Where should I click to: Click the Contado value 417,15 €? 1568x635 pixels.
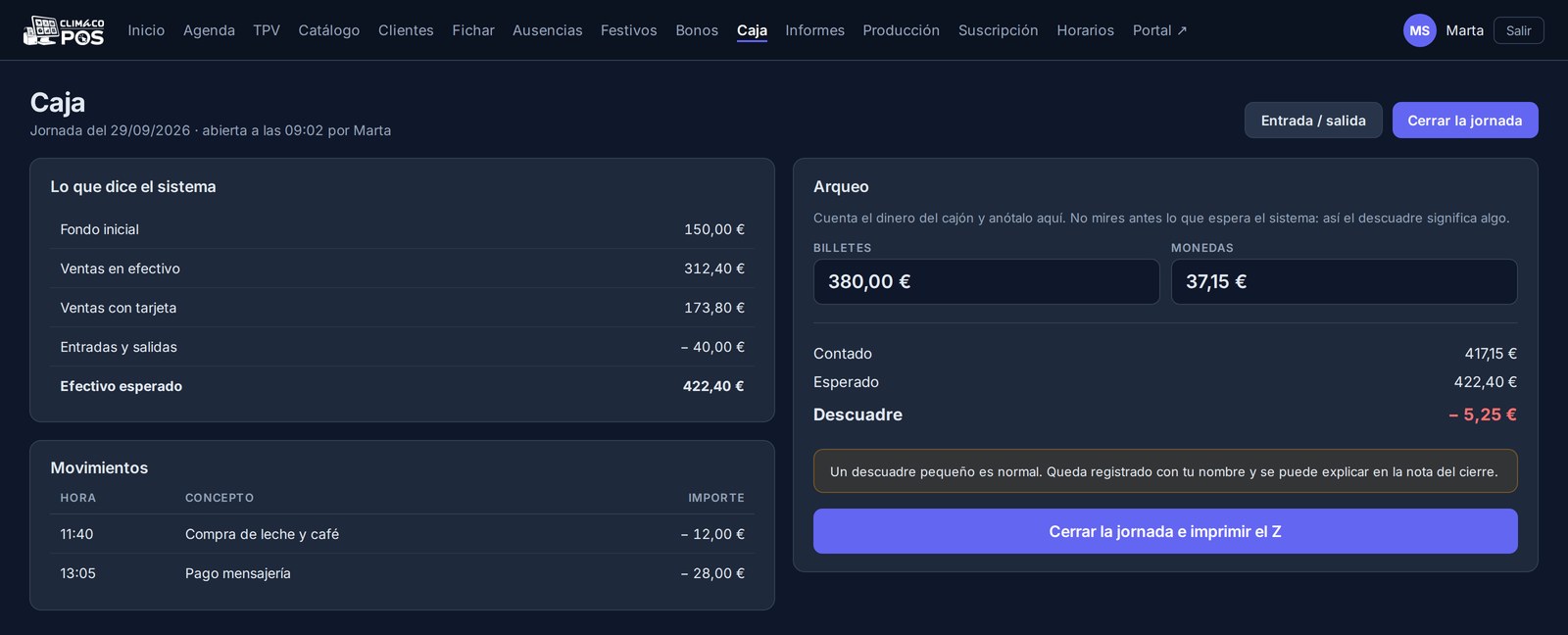(x=1491, y=354)
